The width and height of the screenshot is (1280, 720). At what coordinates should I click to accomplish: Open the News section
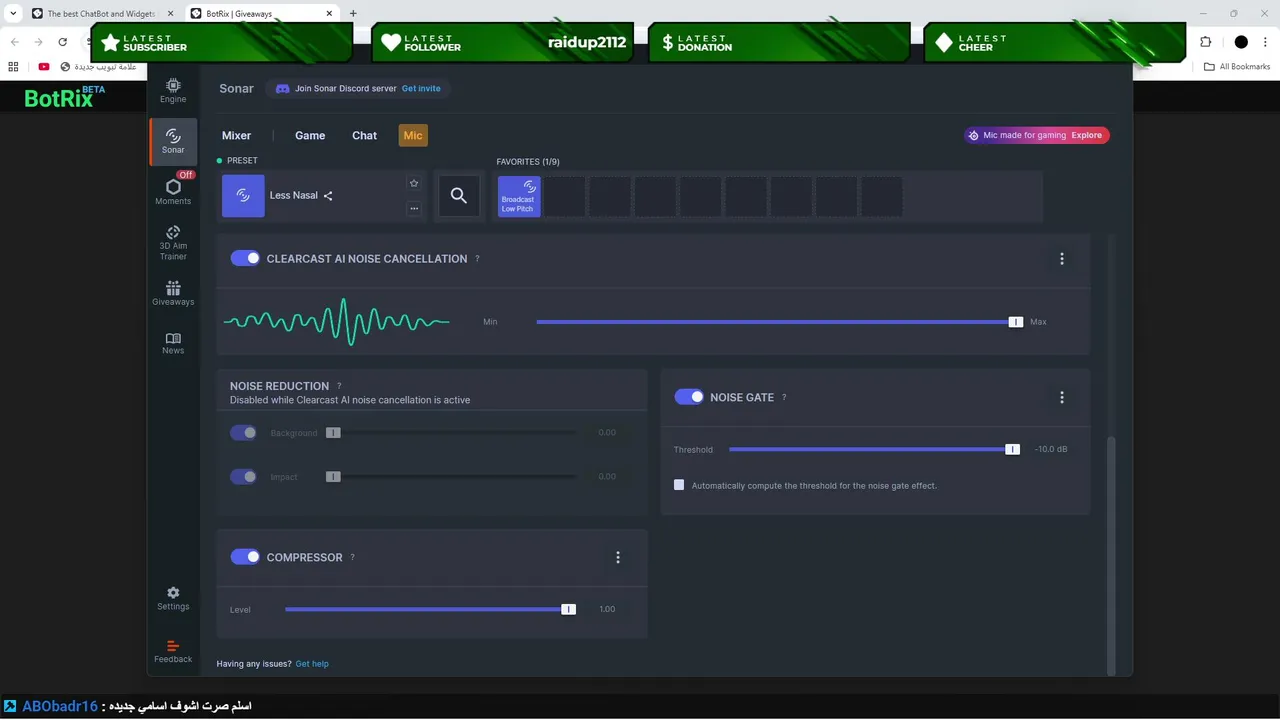[173, 343]
